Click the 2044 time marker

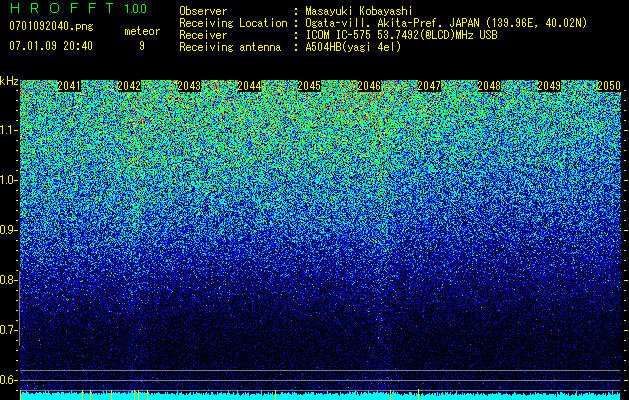coord(249,86)
